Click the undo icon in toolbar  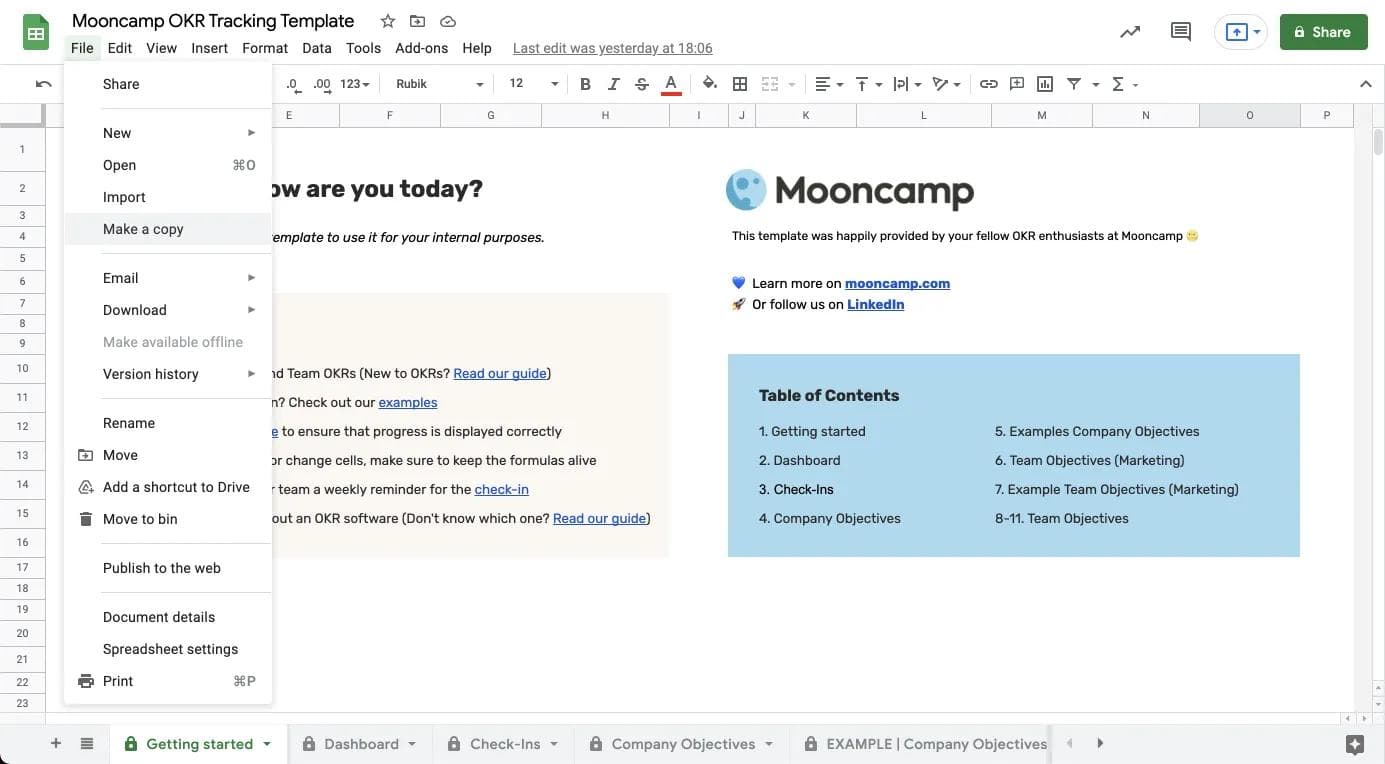tap(43, 84)
